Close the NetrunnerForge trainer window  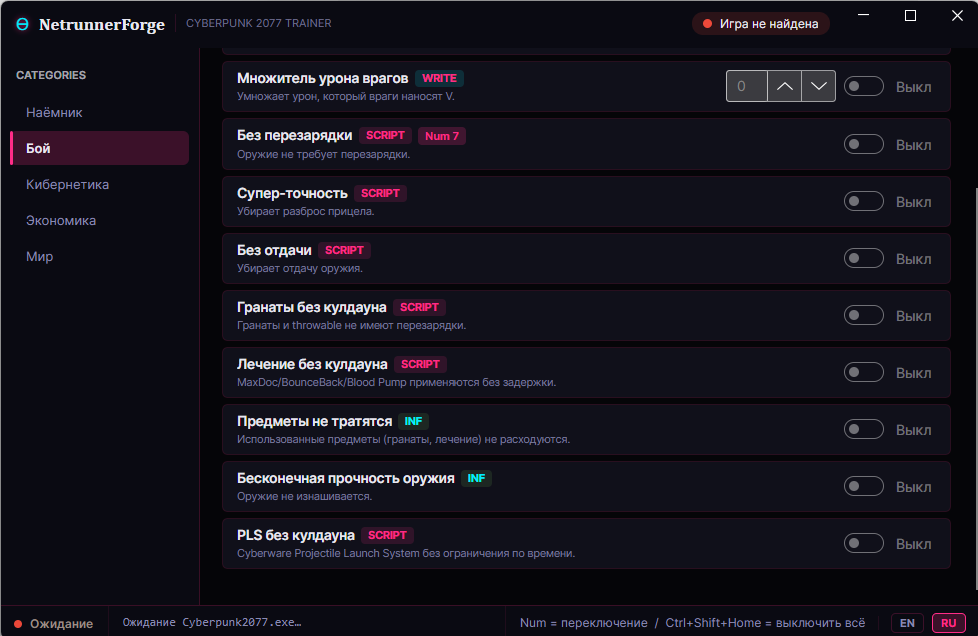(x=957, y=16)
